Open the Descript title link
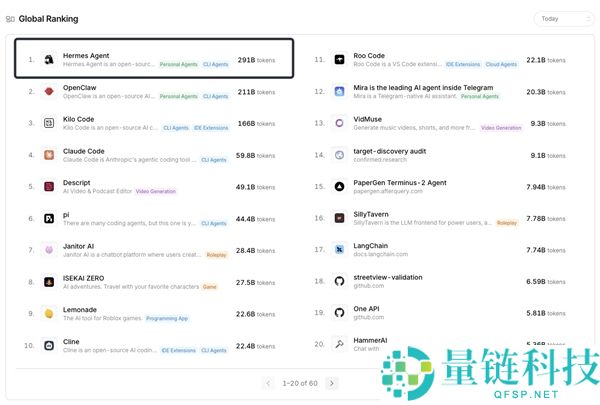 point(77,183)
